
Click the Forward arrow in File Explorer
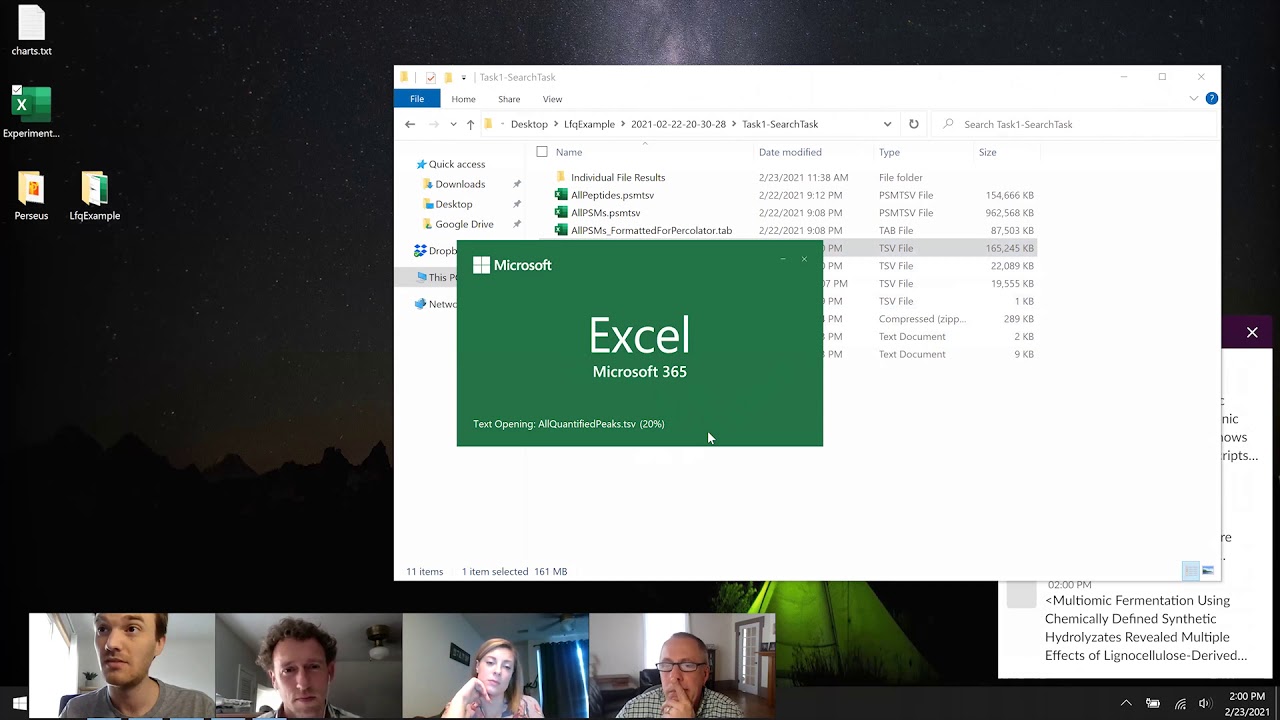point(433,124)
